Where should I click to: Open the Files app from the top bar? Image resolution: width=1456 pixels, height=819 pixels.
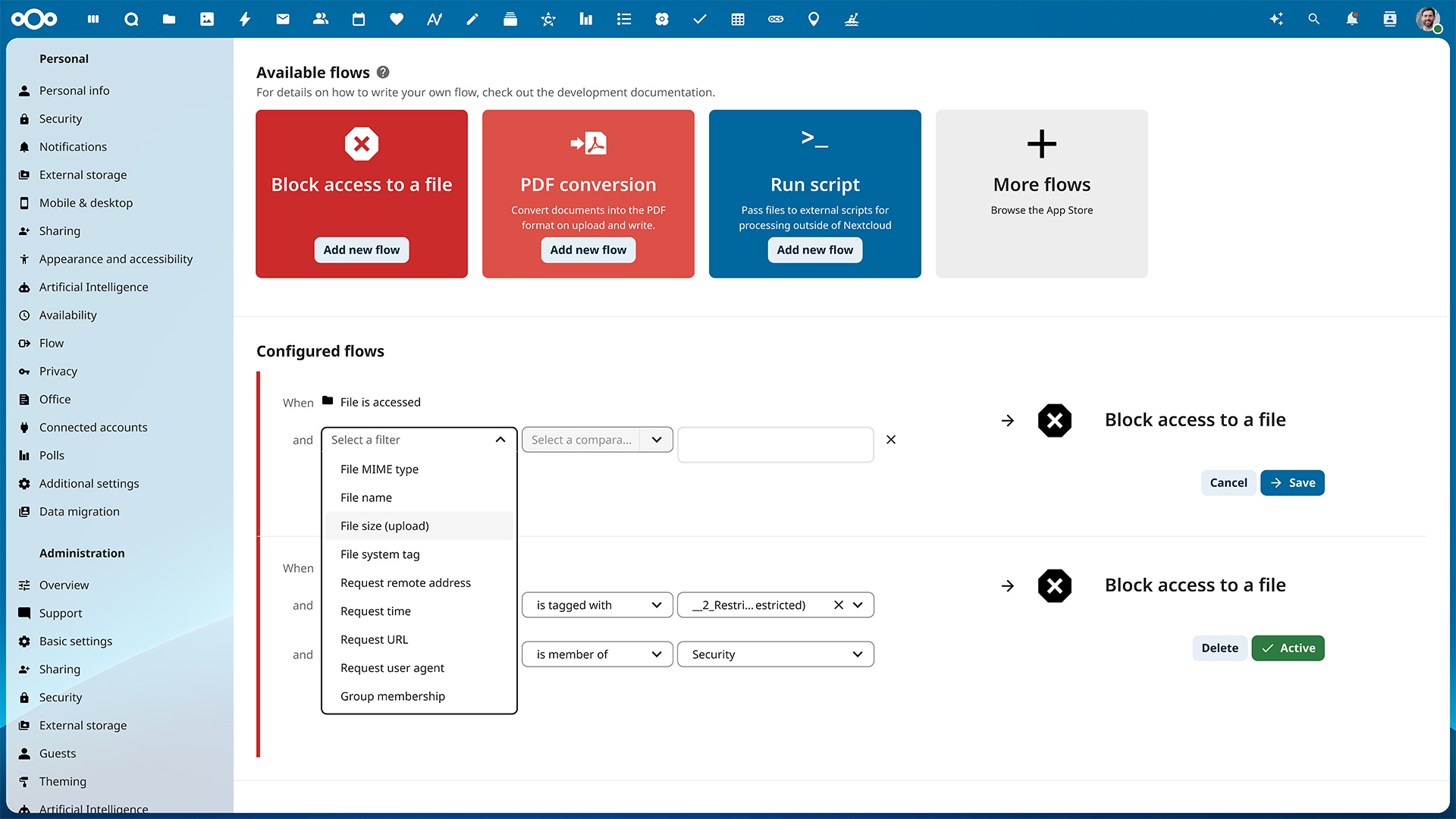coord(169,19)
